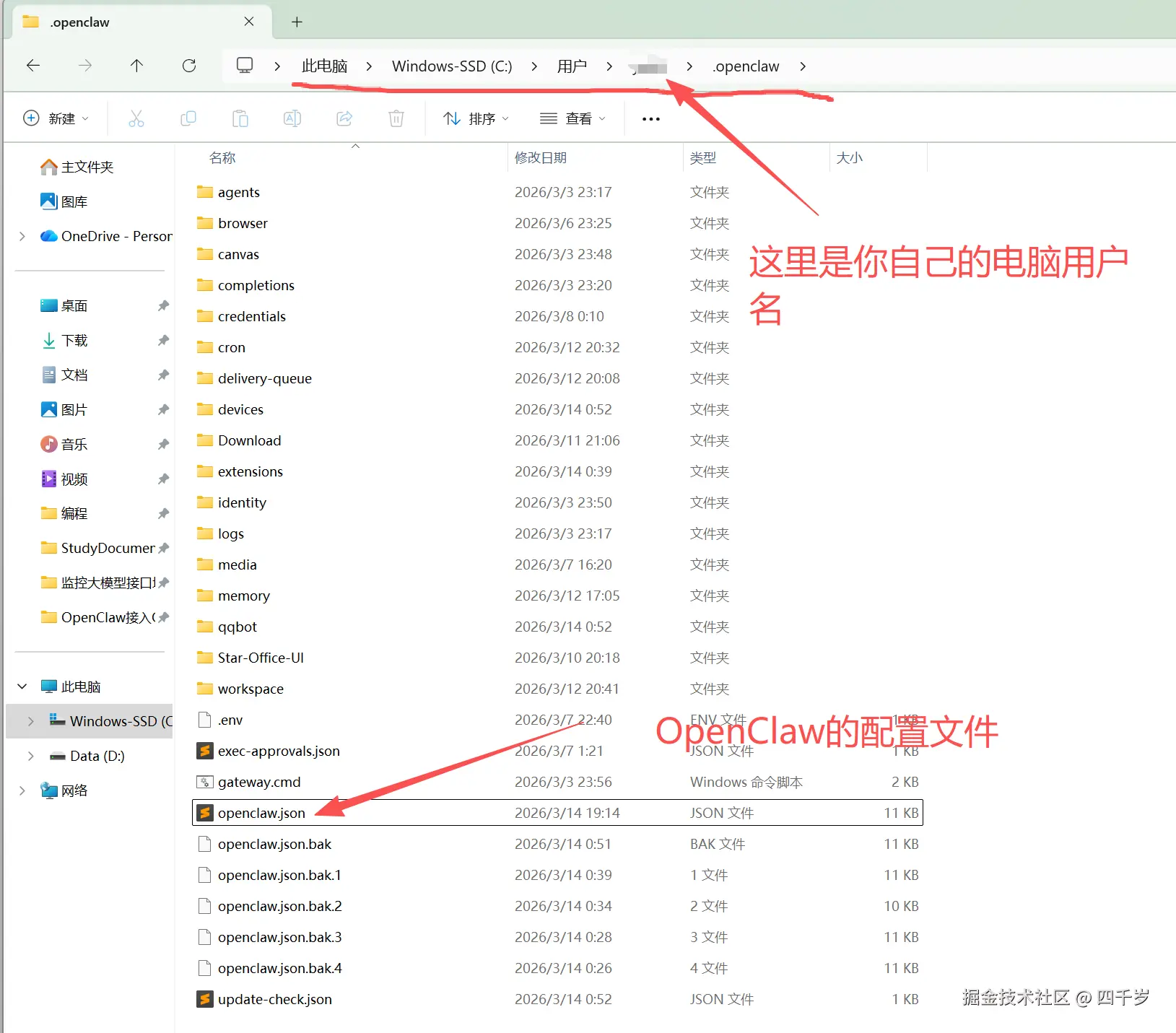Open a new Explorer tab
The height and width of the screenshot is (1033, 1176).
pyautogui.click(x=297, y=22)
